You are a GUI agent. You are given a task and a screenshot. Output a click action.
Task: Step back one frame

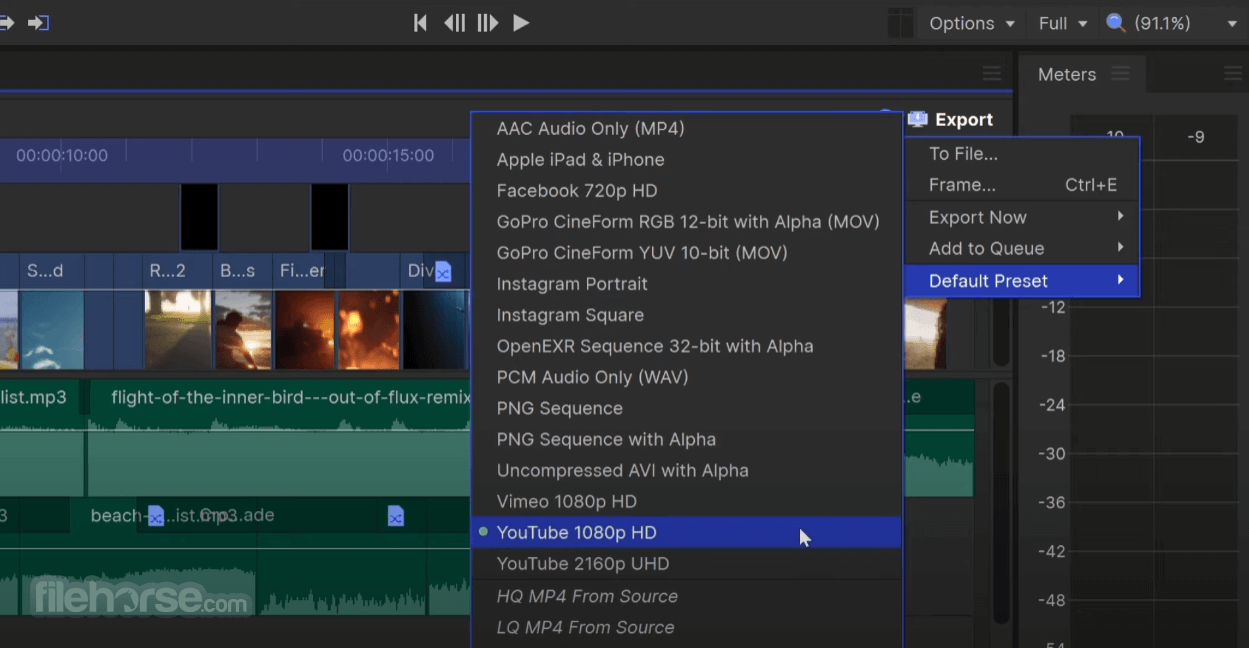[454, 22]
